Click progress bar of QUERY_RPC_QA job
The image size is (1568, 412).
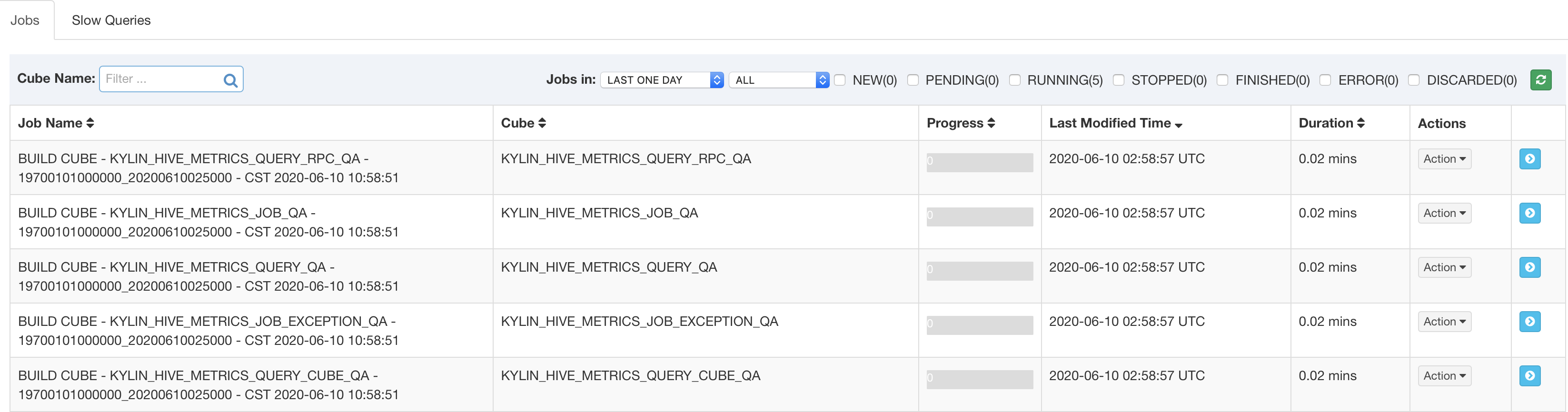pos(979,162)
